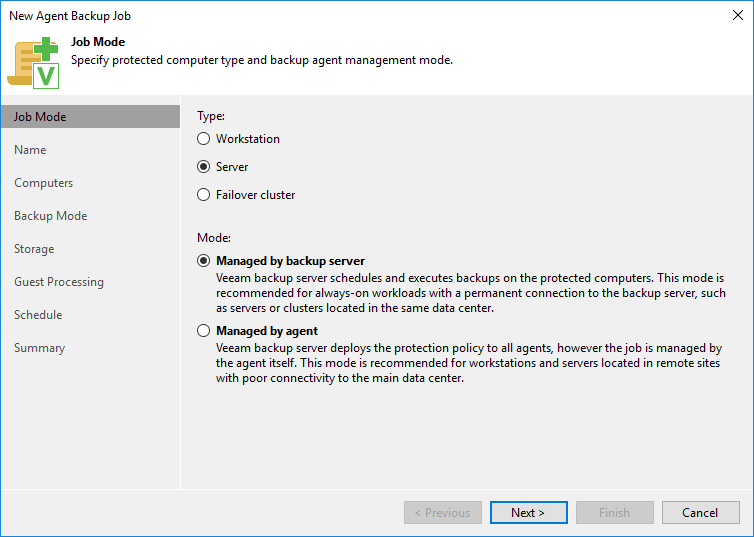This screenshot has height=537, width=754.
Task: Click the Cancel button
Action: coord(700,512)
